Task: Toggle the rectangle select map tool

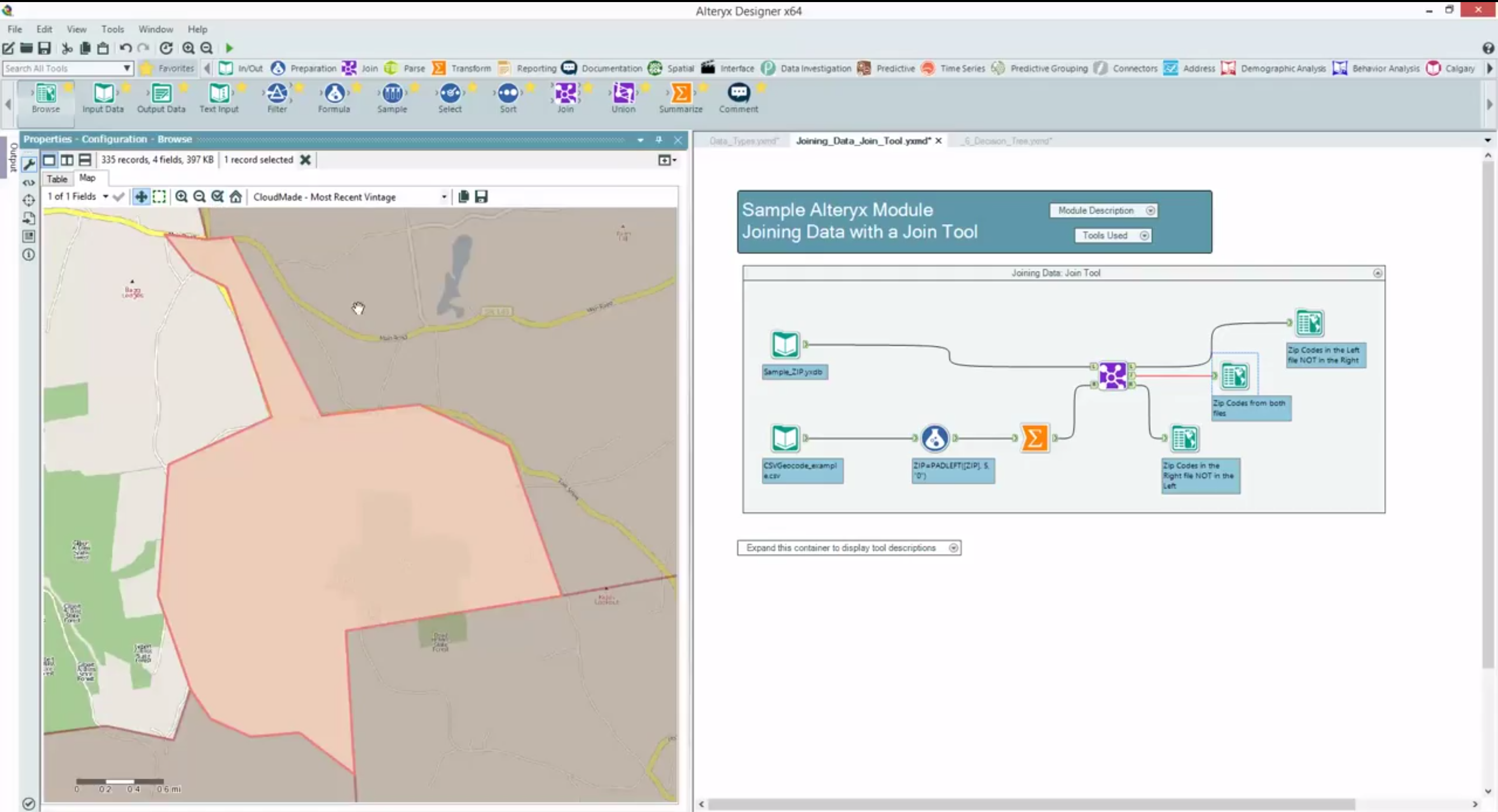Action: (159, 197)
